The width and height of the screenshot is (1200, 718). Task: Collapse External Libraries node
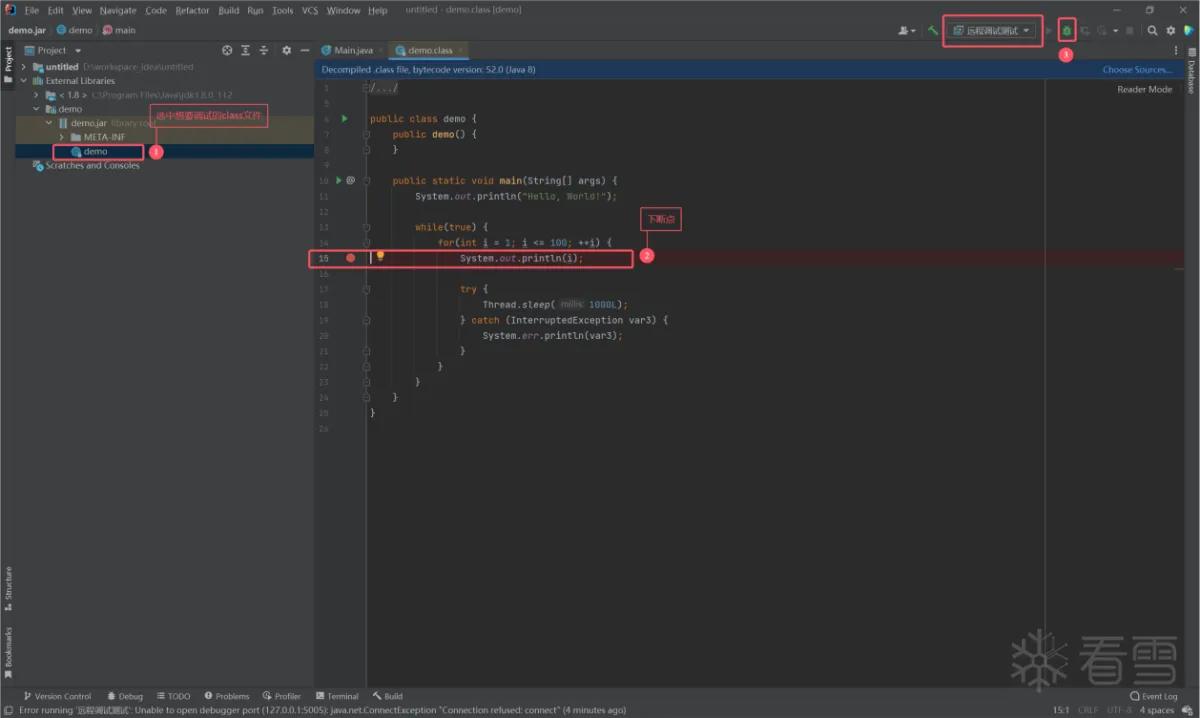click(x=23, y=81)
